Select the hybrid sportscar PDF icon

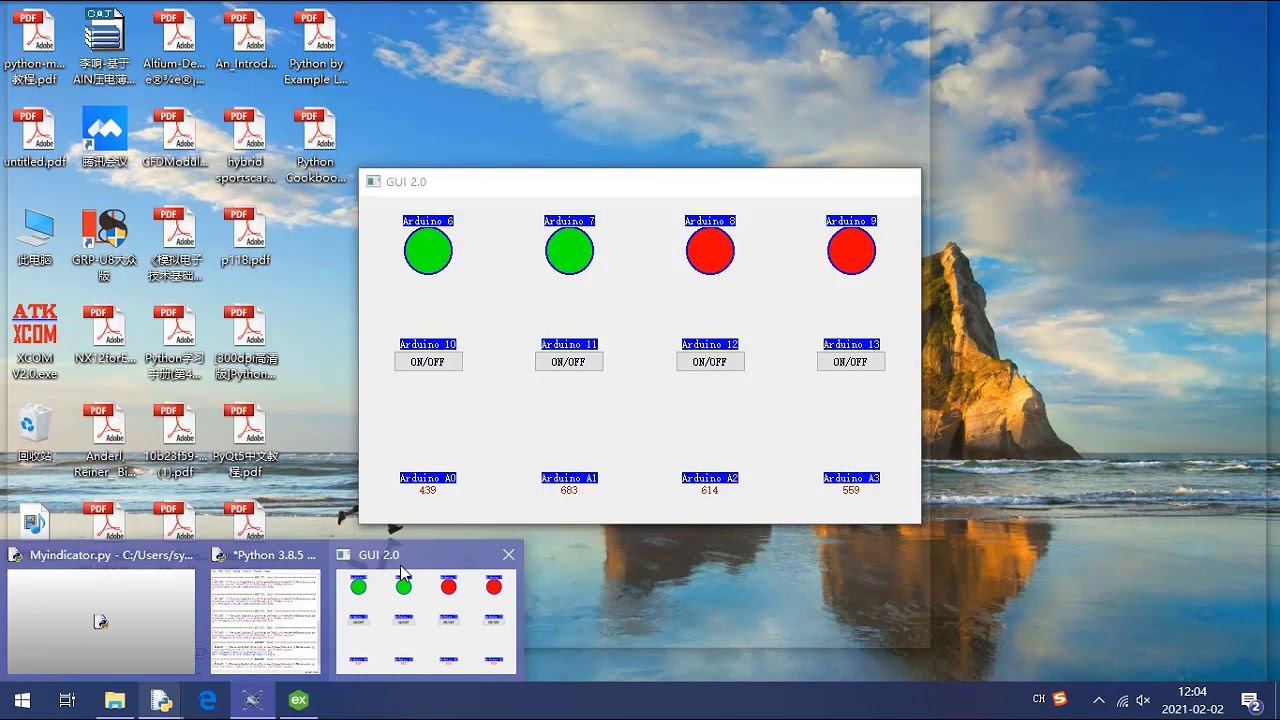tap(245, 146)
